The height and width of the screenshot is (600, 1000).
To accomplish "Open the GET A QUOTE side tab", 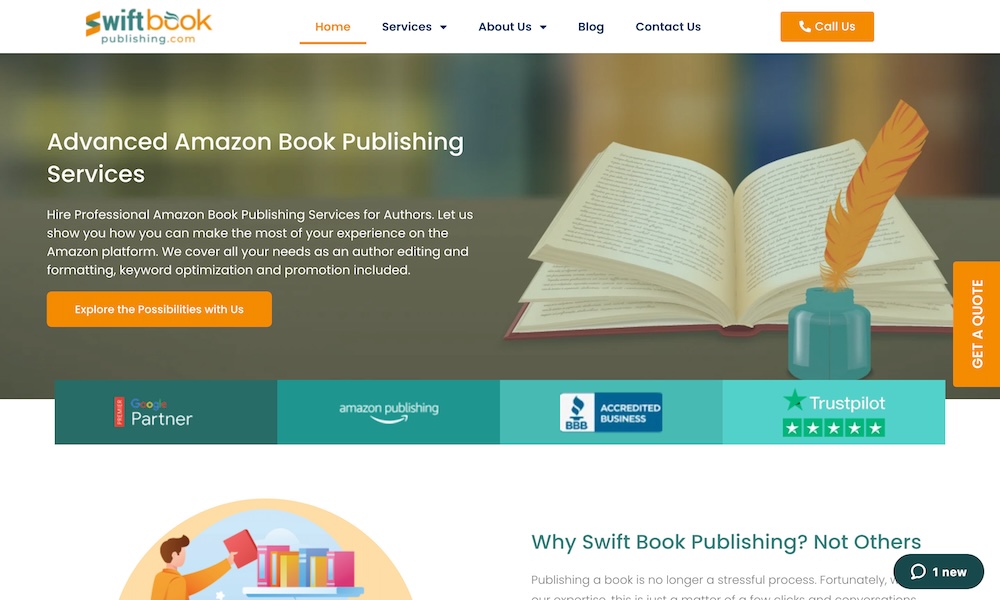I will point(976,324).
